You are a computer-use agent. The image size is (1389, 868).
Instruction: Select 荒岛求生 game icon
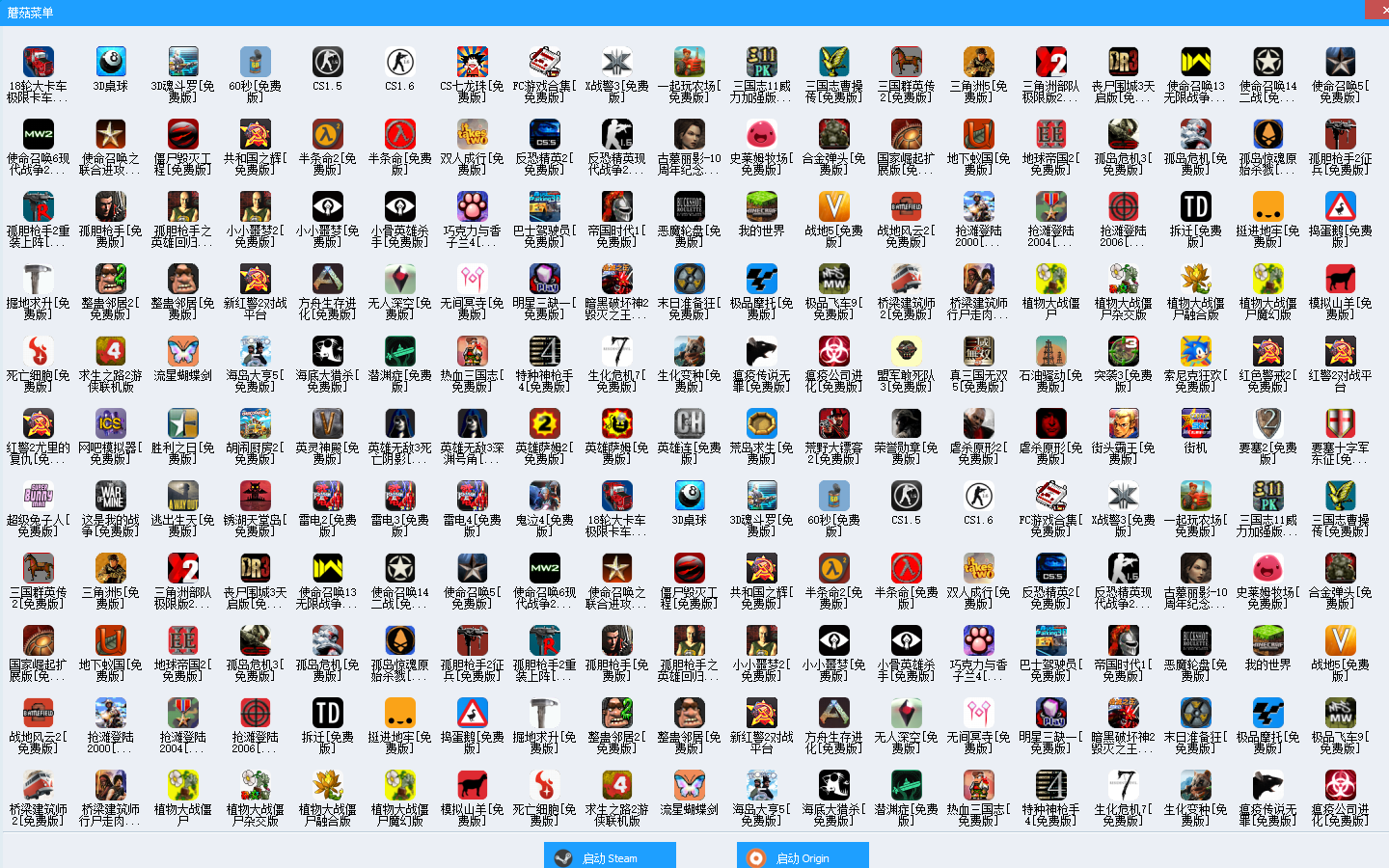(761, 424)
